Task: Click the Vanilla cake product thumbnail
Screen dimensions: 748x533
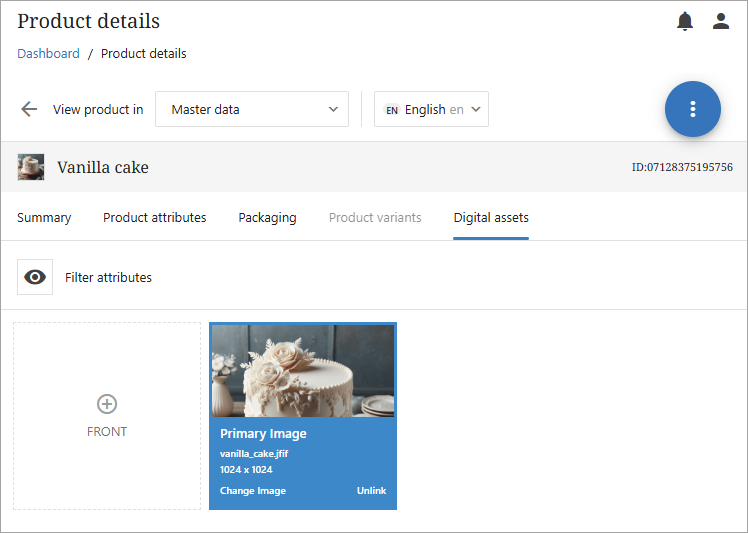Action: pyautogui.click(x=31, y=167)
